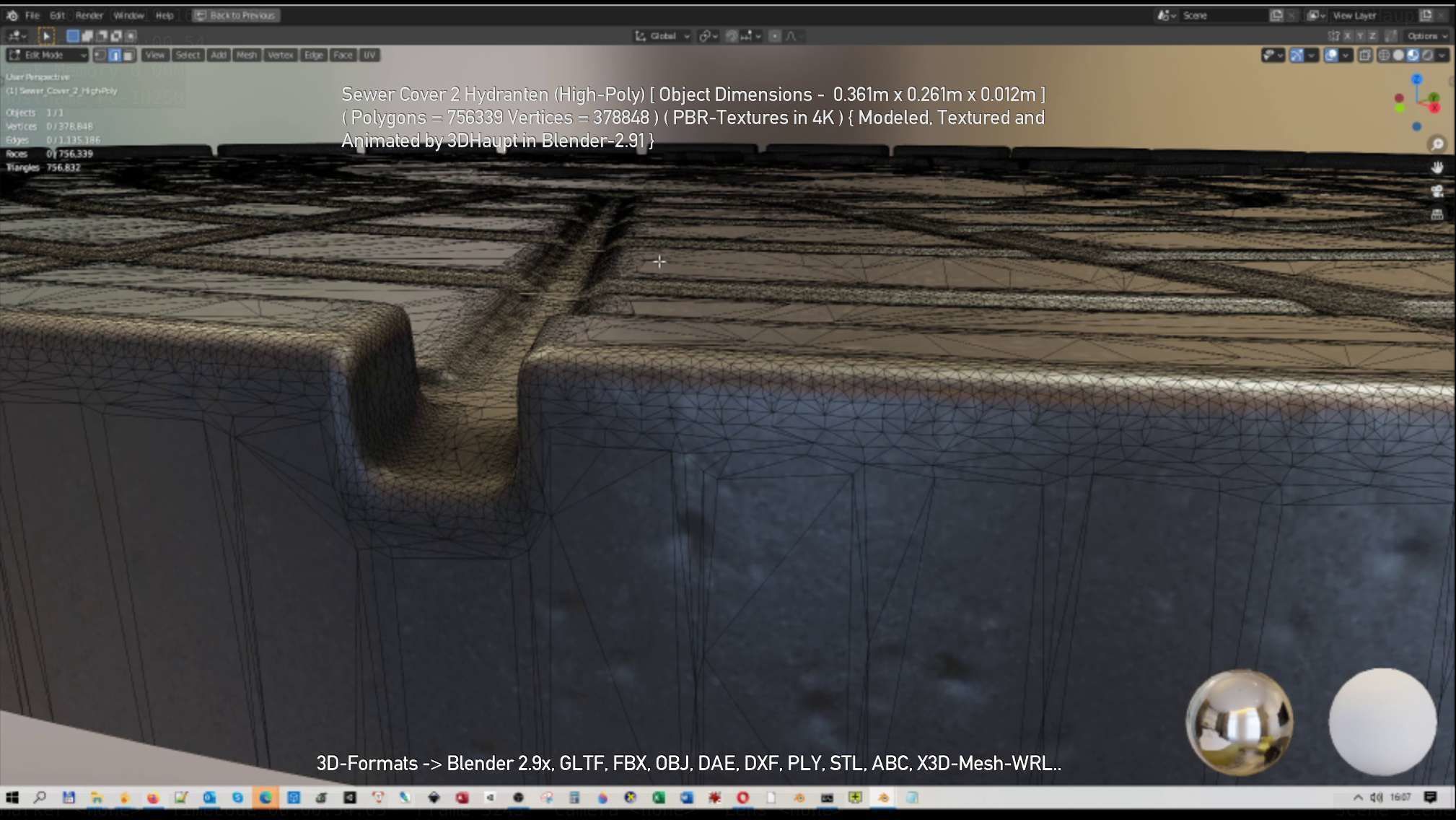Toggle show gizmo button
Screen dimensions: 1456x820
click(x=1297, y=56)
